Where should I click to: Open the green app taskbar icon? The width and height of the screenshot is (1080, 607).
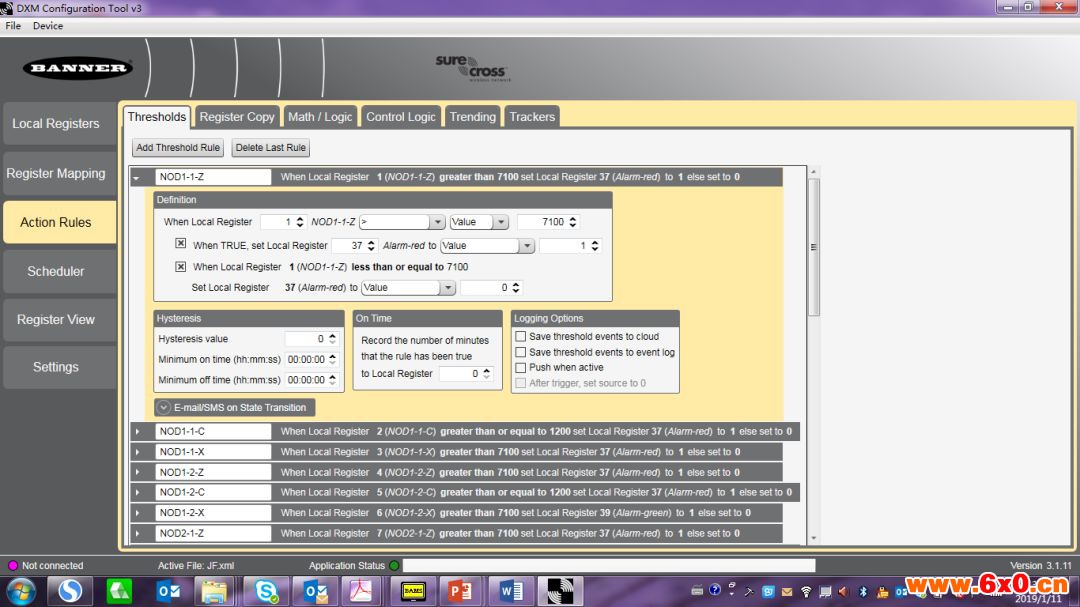point(119,591)
